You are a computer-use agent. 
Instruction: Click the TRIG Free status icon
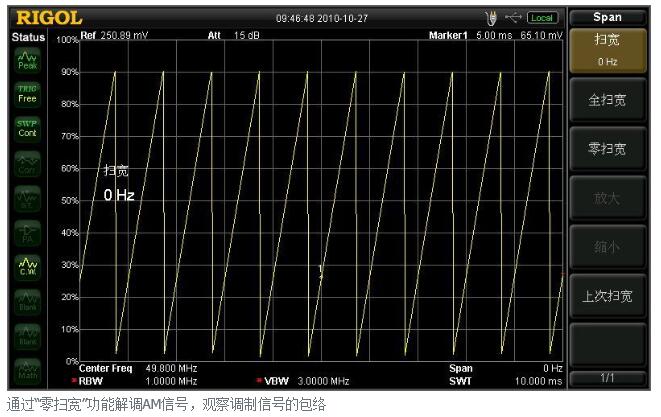[x=27, y=94]
